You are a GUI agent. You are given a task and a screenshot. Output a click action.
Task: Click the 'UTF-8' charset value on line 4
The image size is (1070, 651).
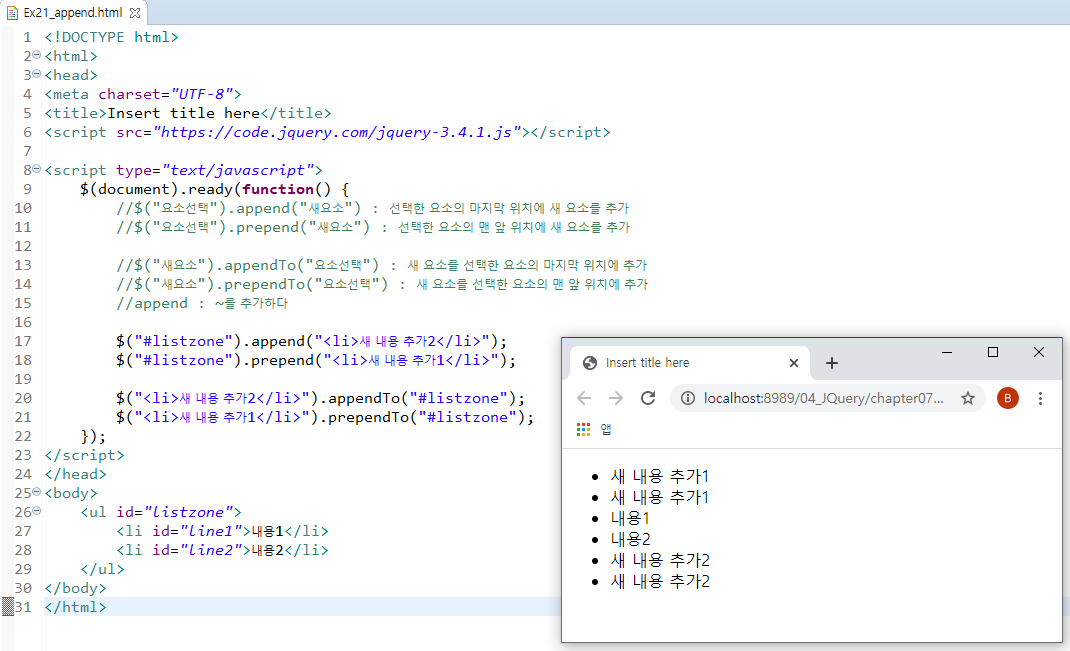(x=201, y=94)
